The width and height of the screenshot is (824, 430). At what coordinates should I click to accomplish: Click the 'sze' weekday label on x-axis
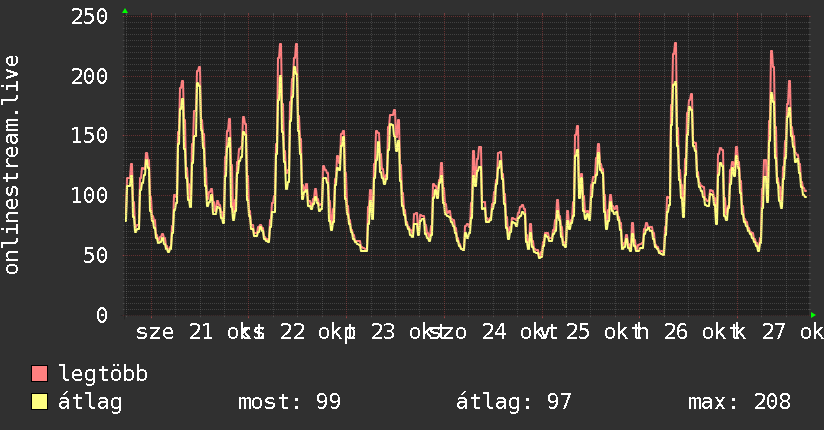tap(154, 333)
